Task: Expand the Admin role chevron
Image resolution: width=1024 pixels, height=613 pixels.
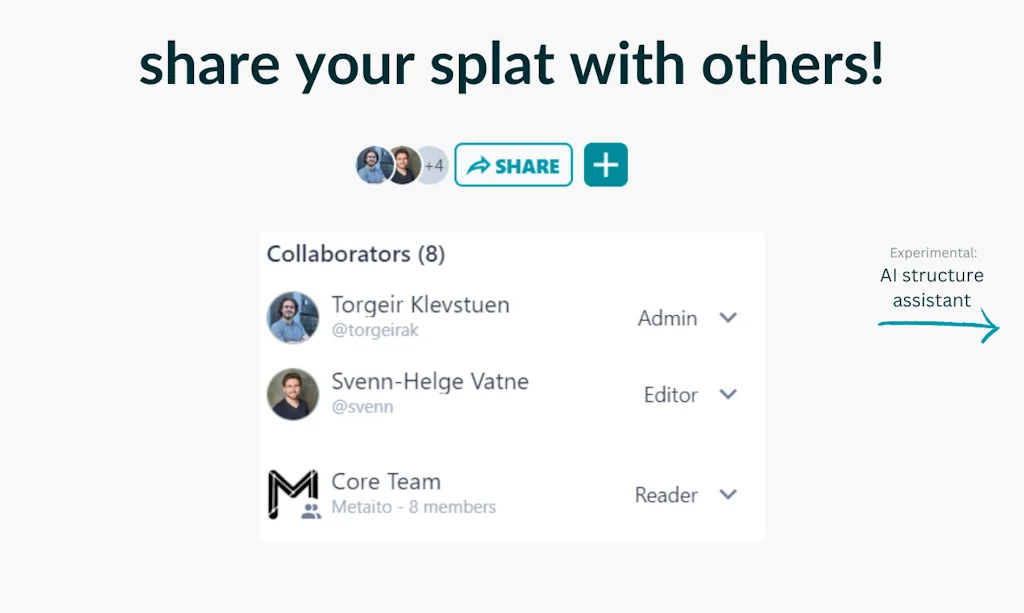Action: [x=728, y=318]
